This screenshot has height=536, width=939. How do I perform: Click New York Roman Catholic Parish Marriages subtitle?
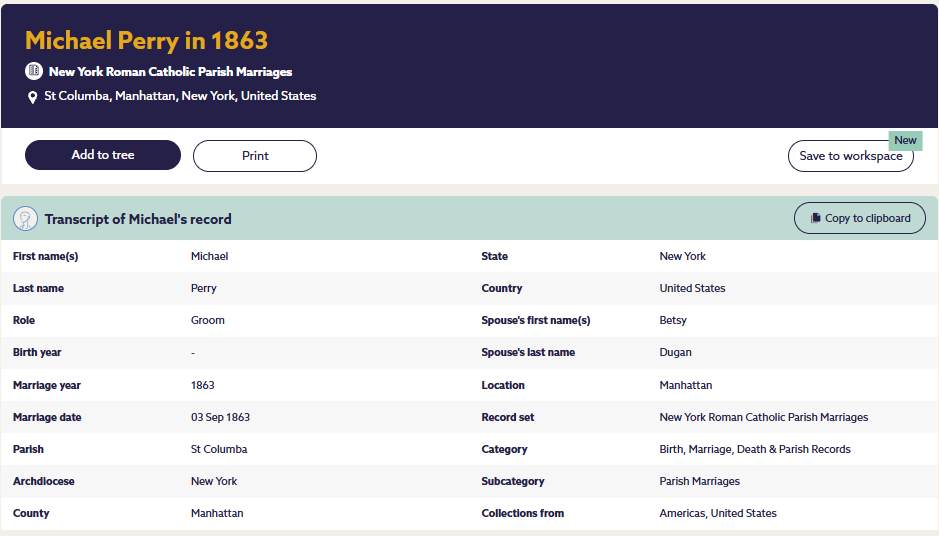[171, 72]
